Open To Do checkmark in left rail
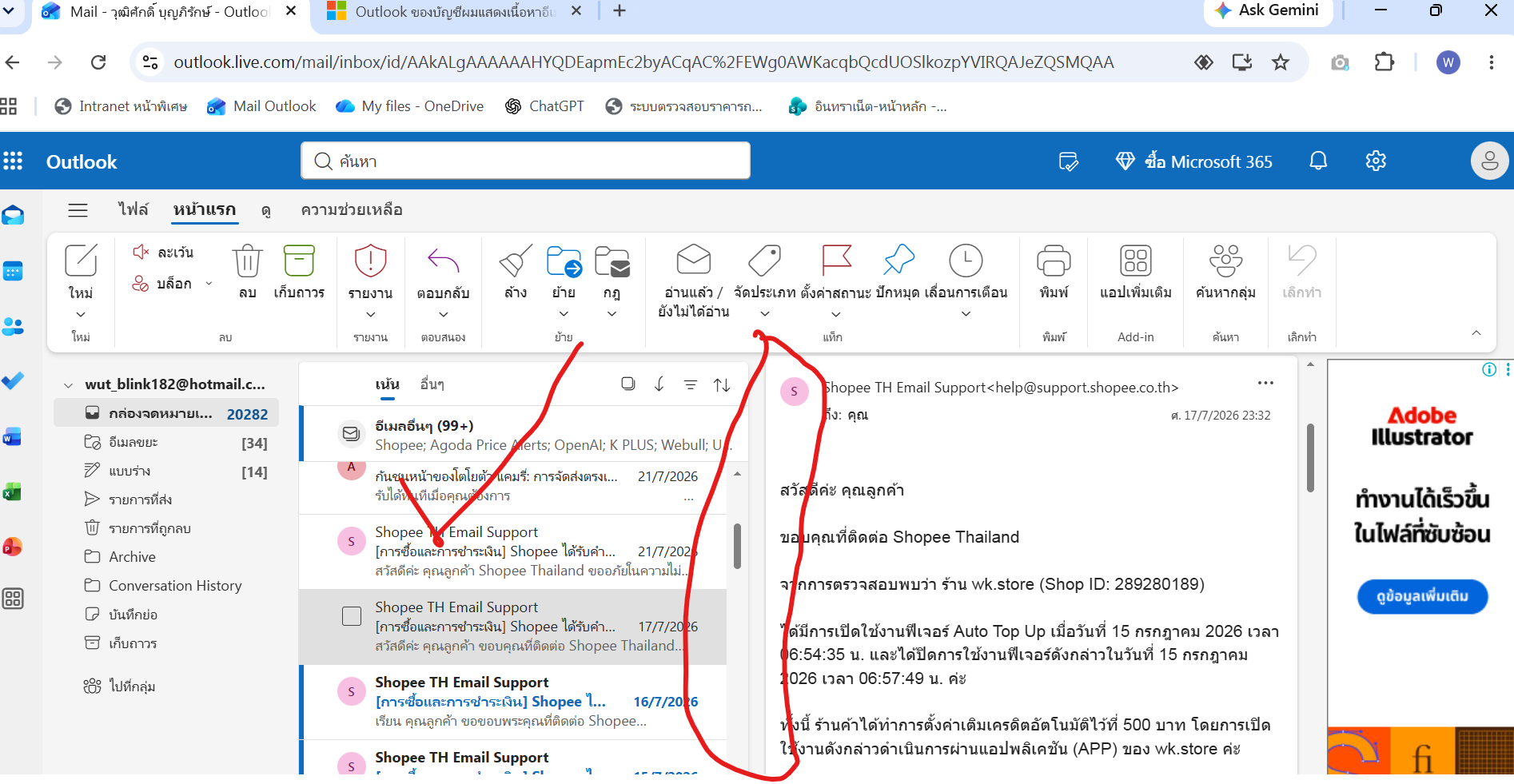The image size is (1514, 784). [13, 380]
